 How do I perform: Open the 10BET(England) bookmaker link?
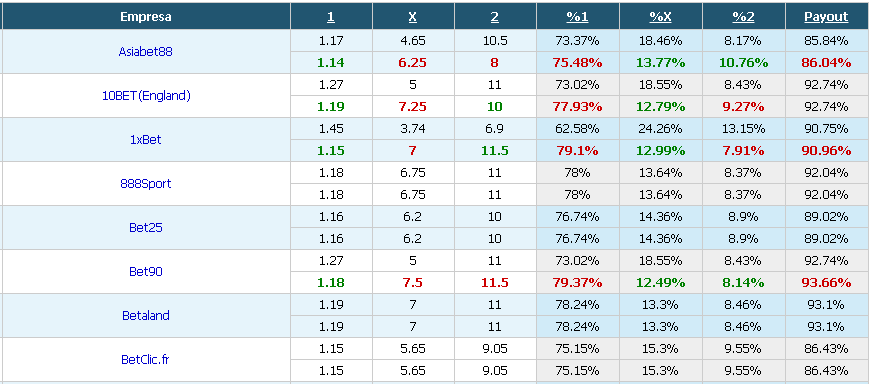146,95
